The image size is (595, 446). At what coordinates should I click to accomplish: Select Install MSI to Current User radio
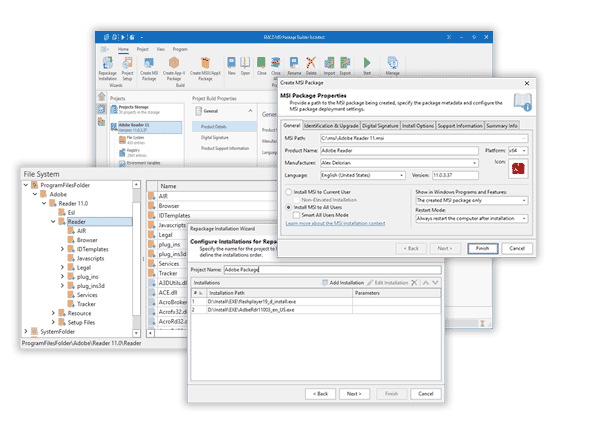pos(288,192)
